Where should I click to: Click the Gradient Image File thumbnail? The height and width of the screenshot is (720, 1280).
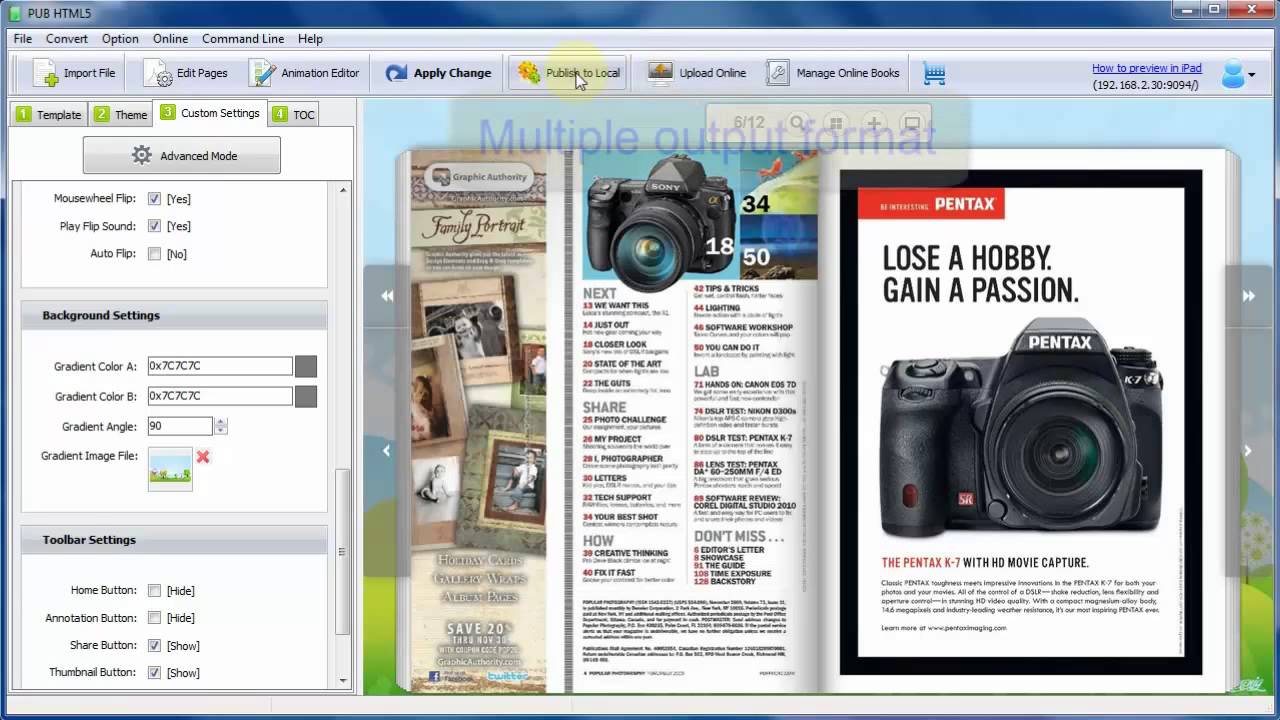point(170,468)
